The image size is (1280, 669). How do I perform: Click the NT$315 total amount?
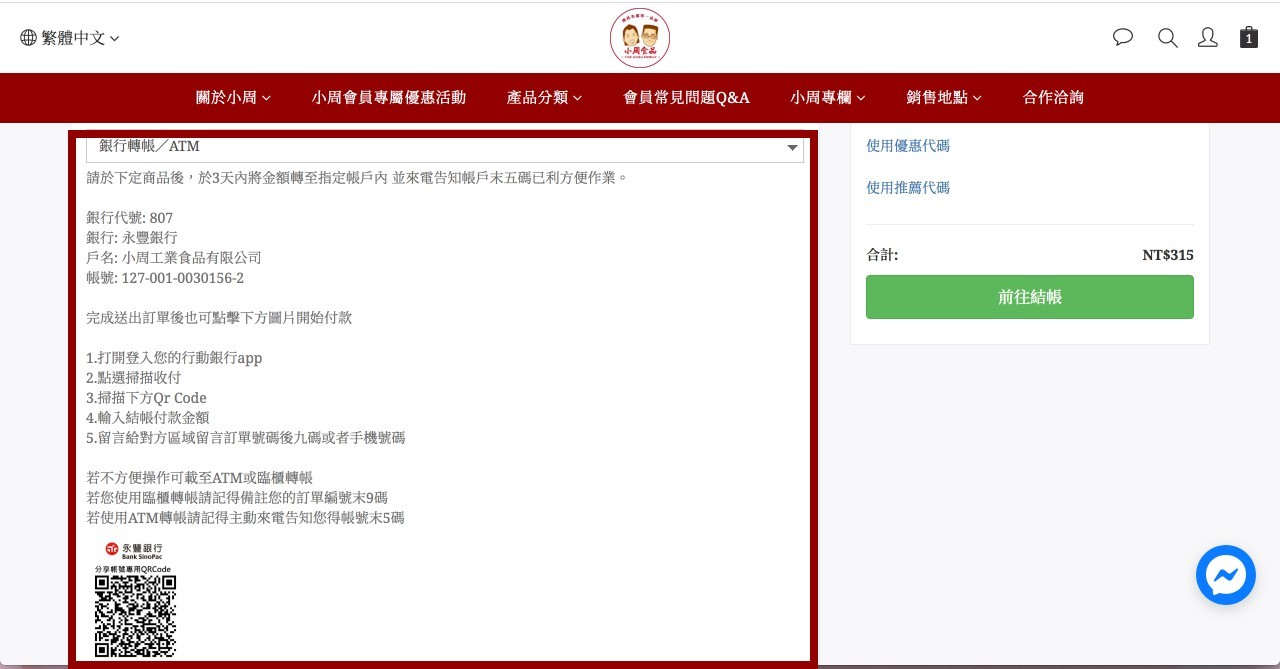tap(1168, 255)
